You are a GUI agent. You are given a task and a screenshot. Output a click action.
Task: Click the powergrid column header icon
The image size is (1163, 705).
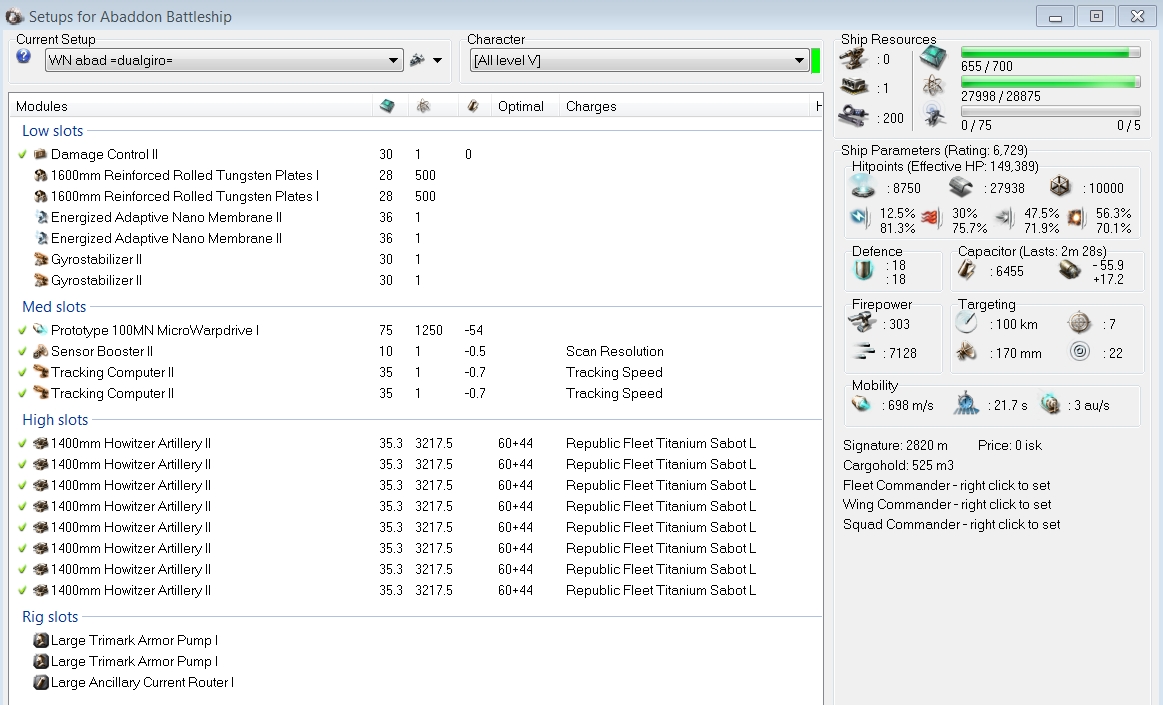(424, 106)
